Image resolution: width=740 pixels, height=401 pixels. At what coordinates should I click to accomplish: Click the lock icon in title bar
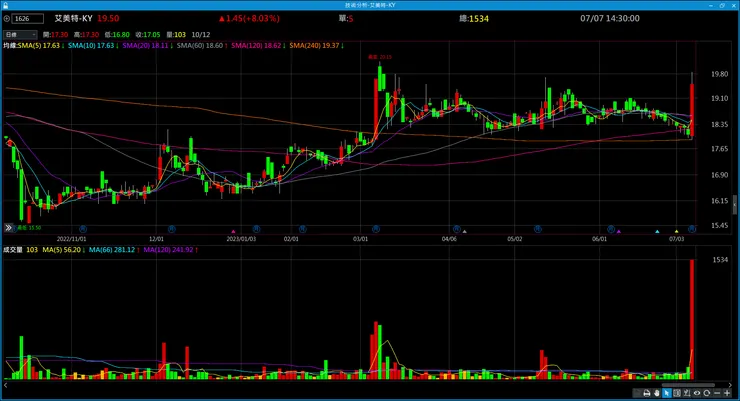[5, 5]
